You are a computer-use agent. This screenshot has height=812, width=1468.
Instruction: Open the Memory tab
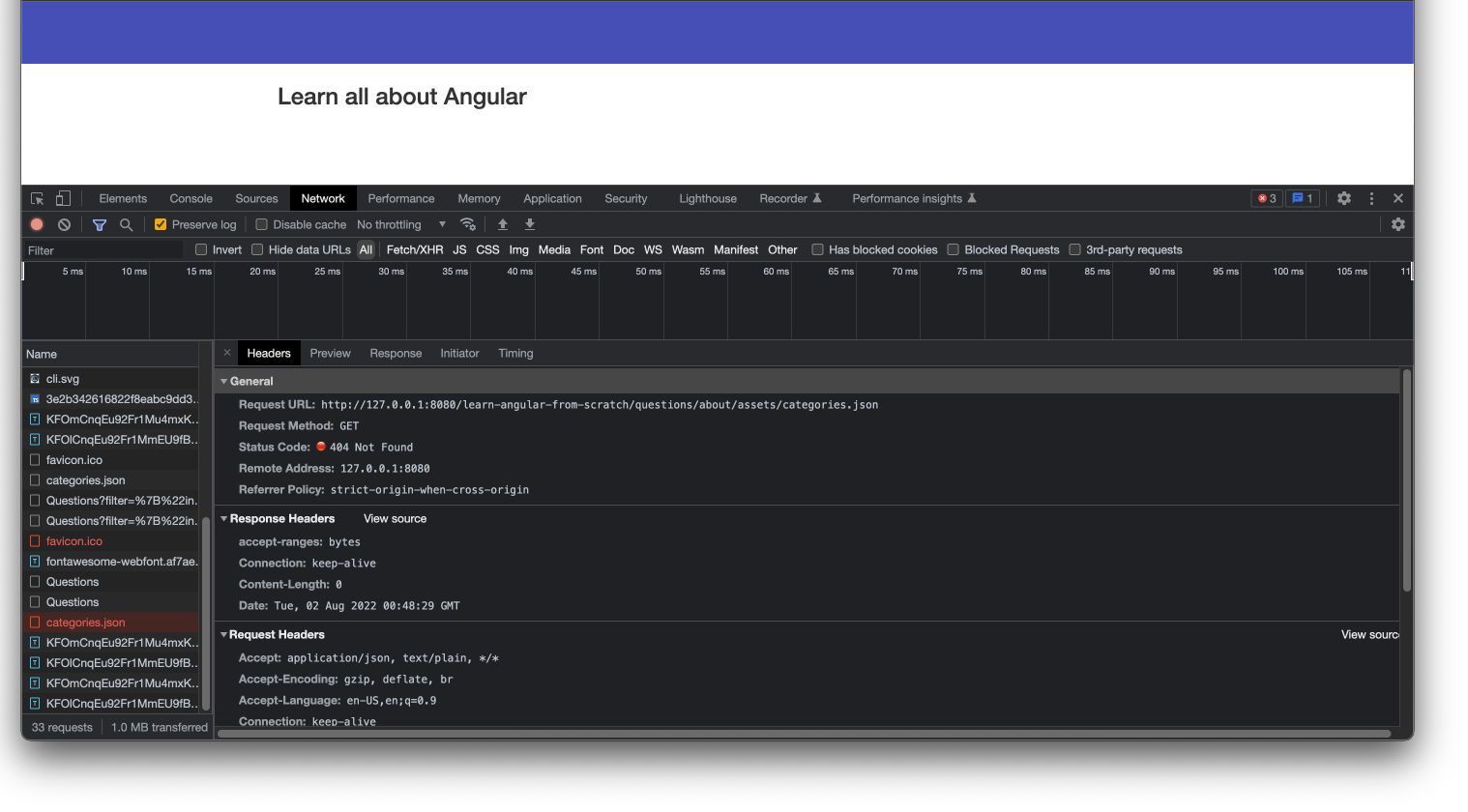pos(479,198)
